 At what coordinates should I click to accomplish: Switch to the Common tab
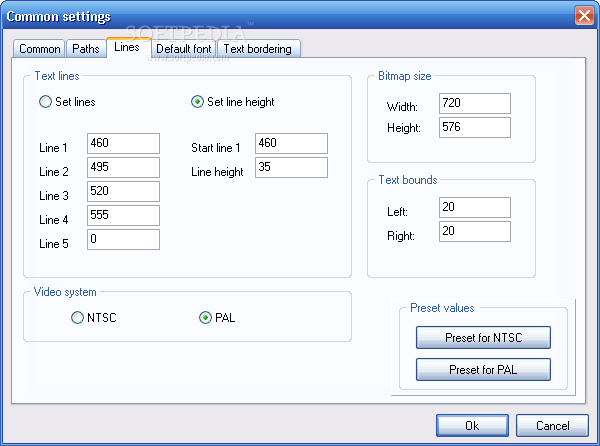(x=39, y=49)
